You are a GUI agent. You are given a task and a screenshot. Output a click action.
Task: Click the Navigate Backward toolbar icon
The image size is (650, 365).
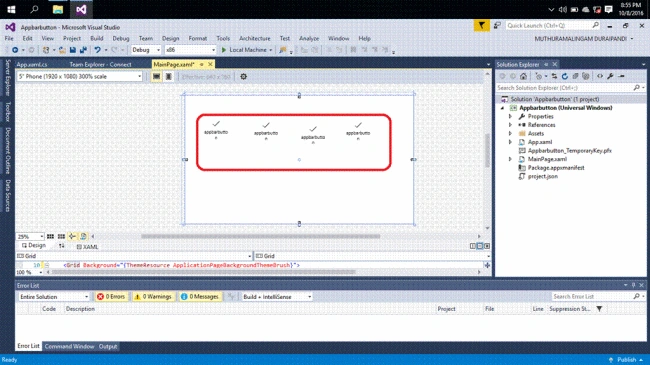click(15, 50)
